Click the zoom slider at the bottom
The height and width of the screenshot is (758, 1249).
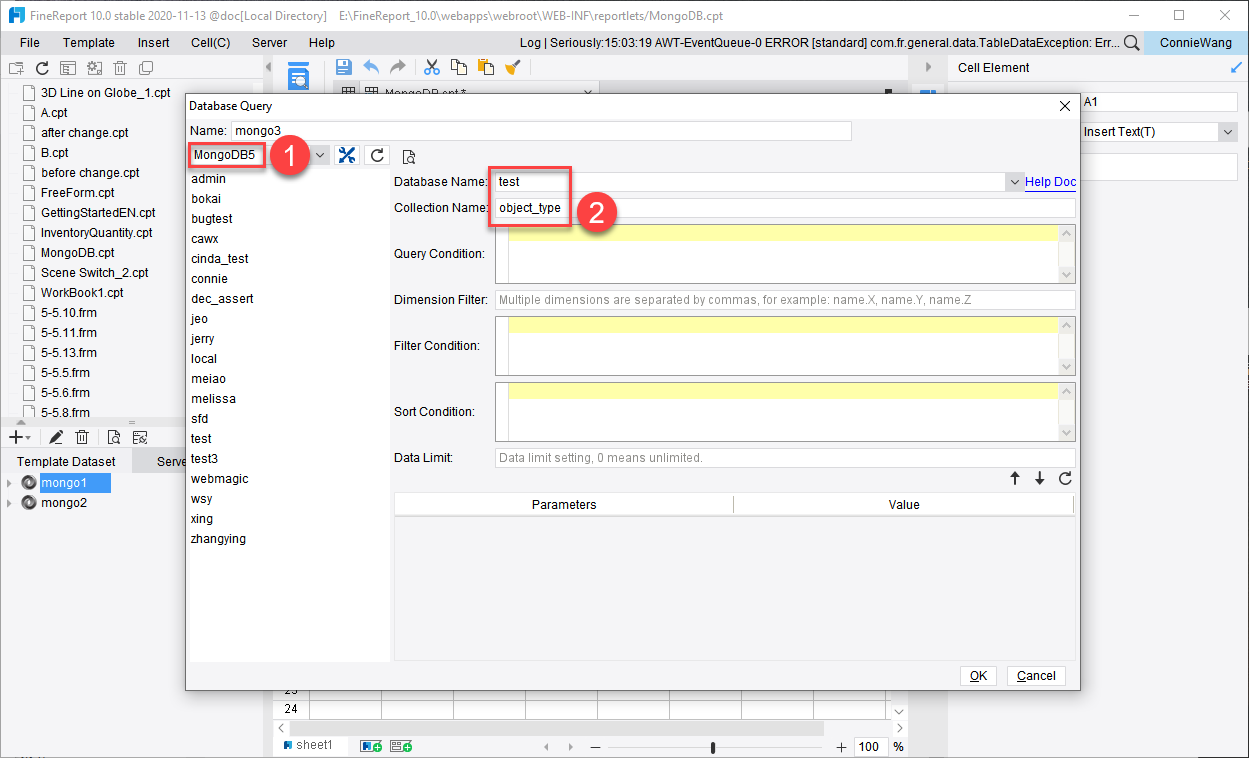coord(713,745)
